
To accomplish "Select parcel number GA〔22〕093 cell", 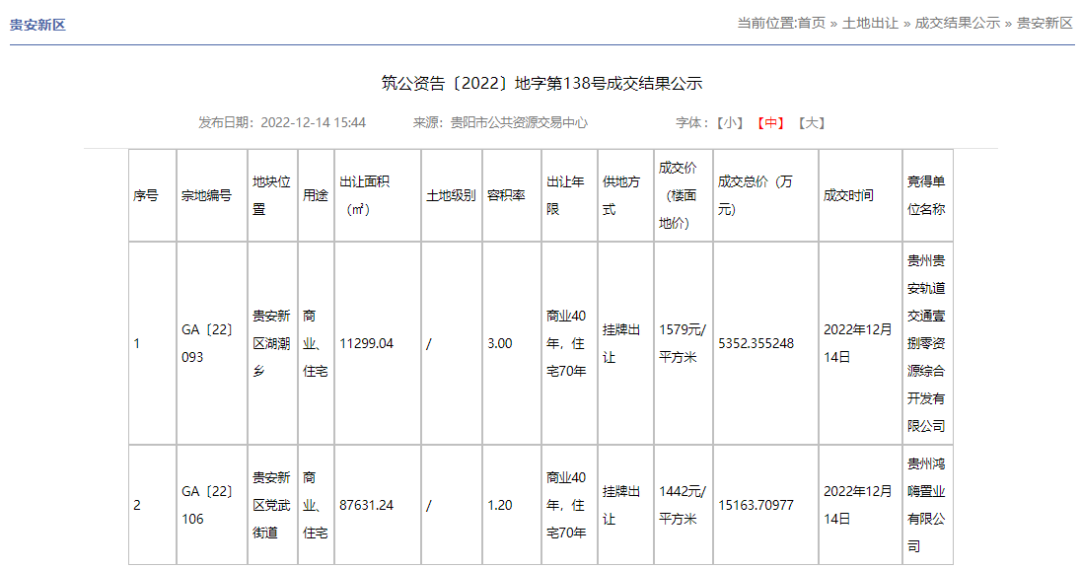I will [211, 343].
